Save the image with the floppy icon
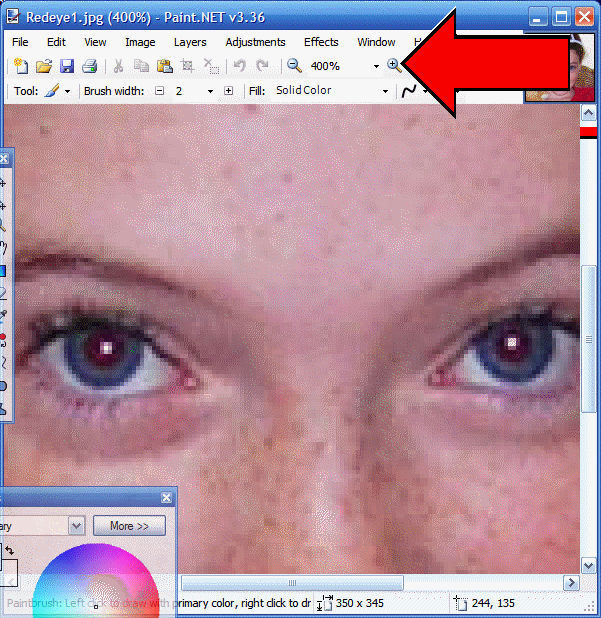This screenshot has height=618, width=601. click(x=66, y=66)
